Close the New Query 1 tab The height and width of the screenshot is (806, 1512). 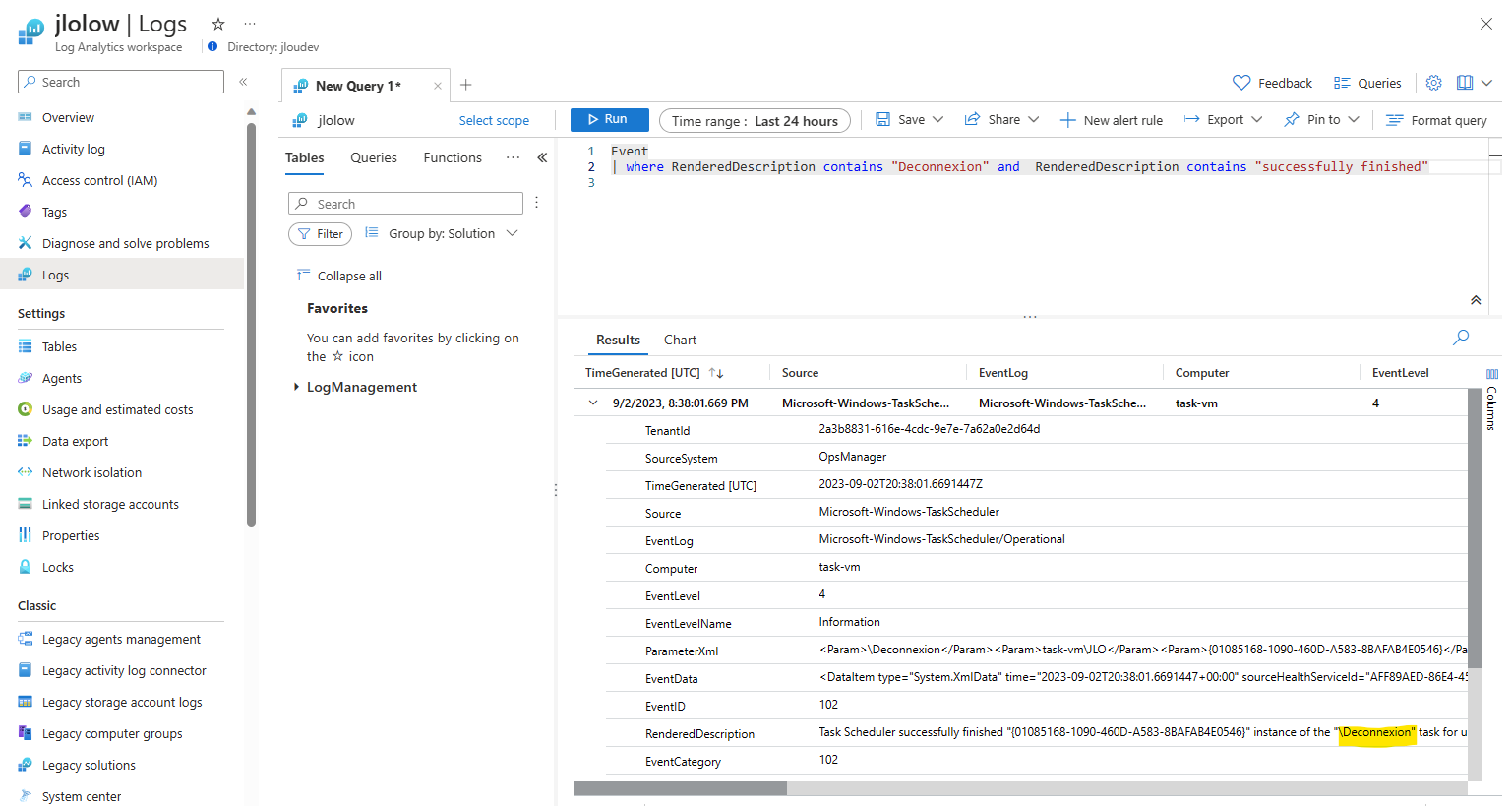[438, 86]
